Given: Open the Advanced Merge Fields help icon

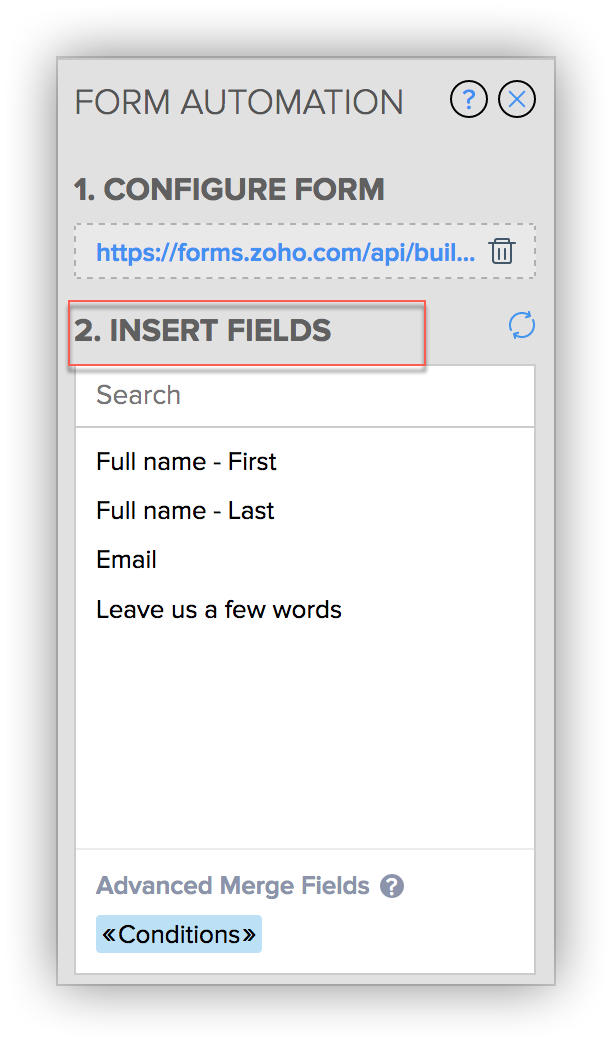Looking at the screenshot, I should point(393,886).
